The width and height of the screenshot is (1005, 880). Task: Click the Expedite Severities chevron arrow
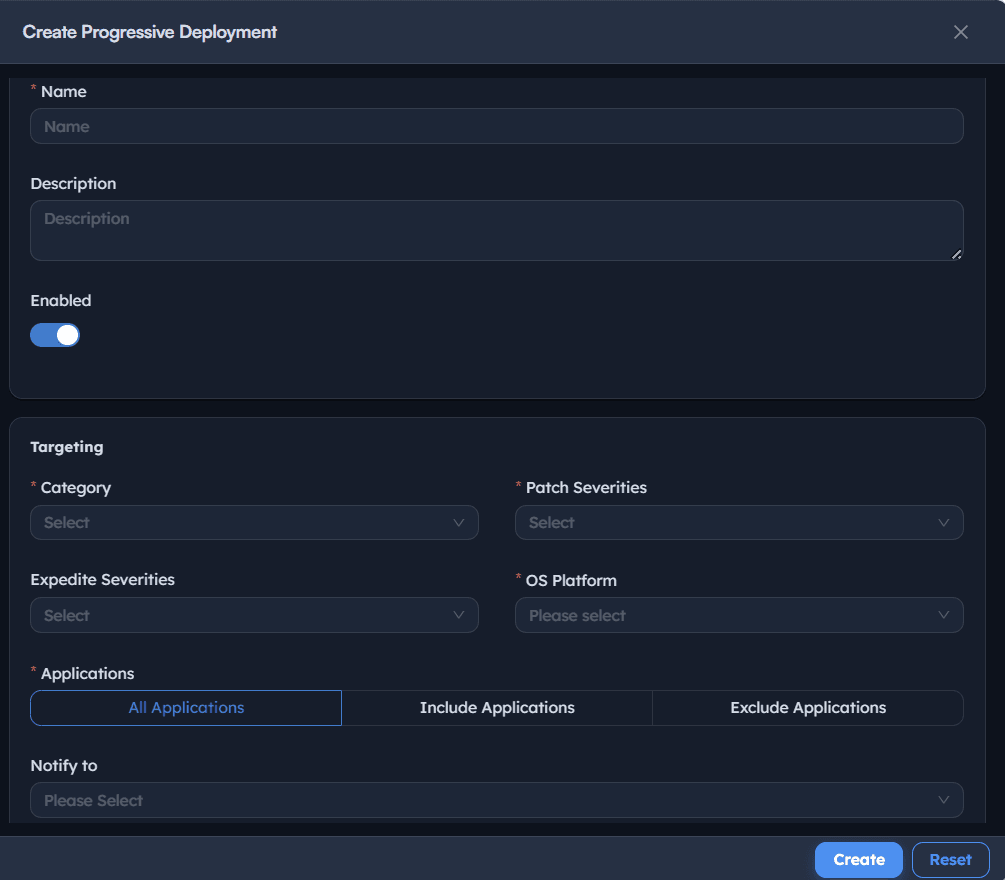coord(459,615)
